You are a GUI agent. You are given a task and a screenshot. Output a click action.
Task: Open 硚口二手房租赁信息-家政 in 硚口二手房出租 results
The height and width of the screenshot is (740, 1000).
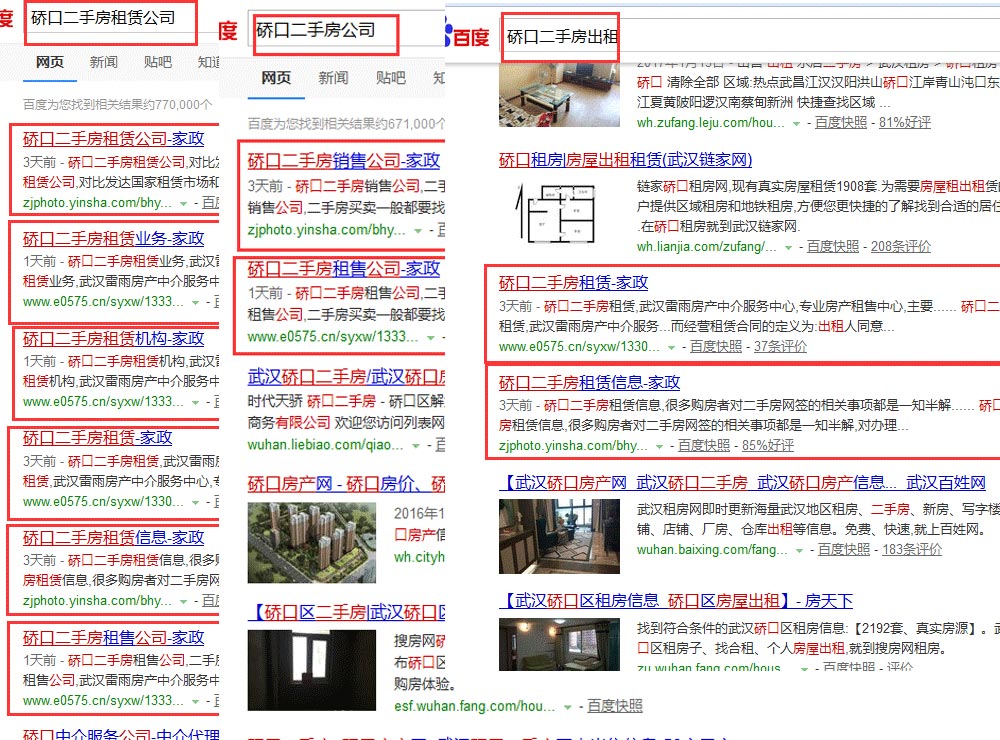pos(589,382)
